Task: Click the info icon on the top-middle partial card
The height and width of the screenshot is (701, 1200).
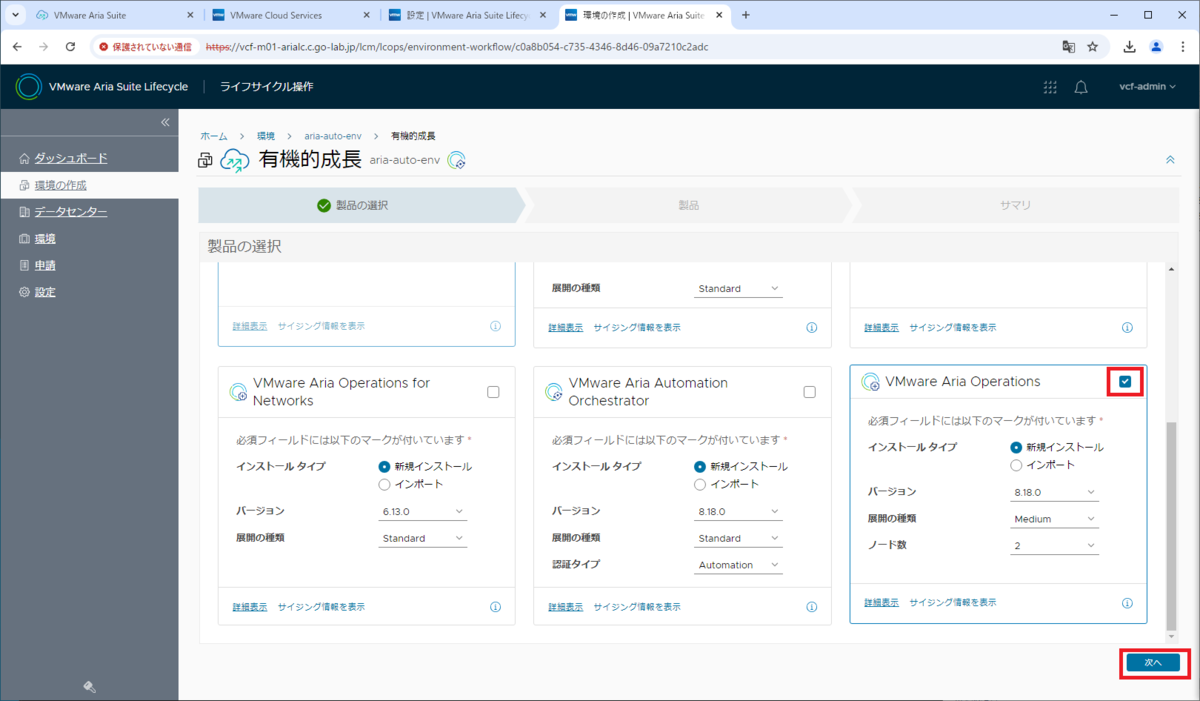Action: click(811, 328)
